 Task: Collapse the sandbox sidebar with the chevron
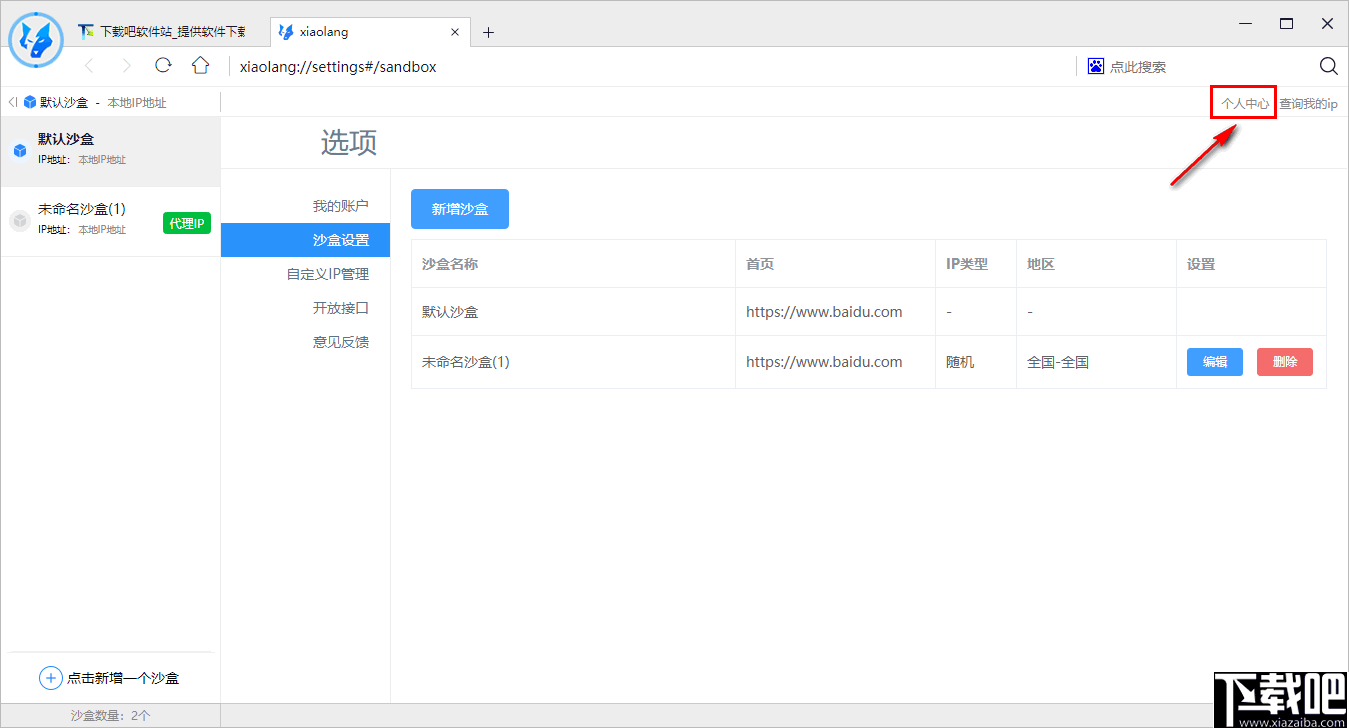tap(13, 102)
